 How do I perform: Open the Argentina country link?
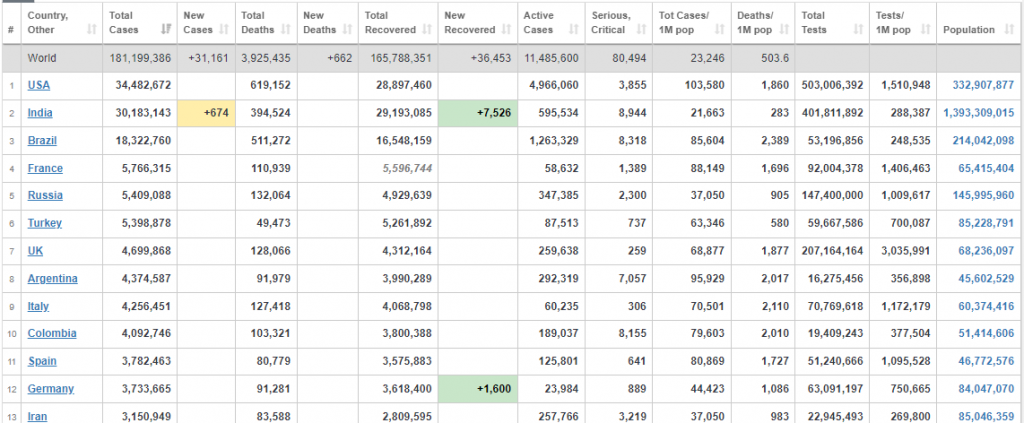(x=52, y=278)
